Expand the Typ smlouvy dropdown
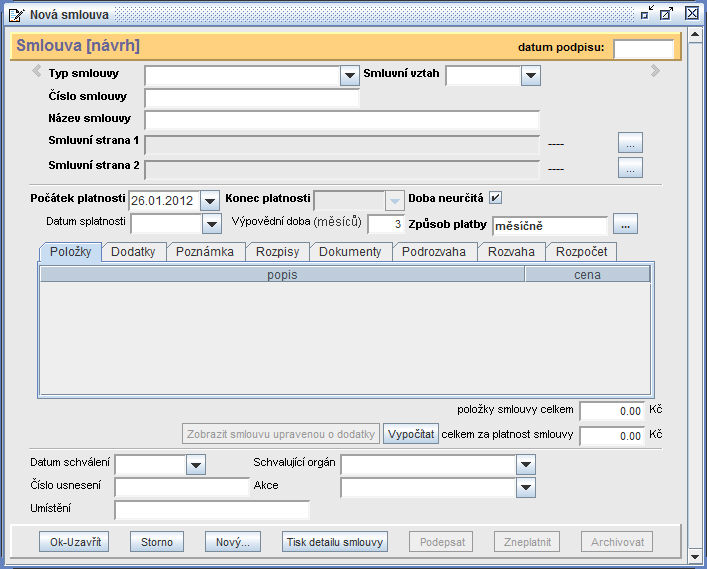 pyautogui.click(x=349, y=76)
